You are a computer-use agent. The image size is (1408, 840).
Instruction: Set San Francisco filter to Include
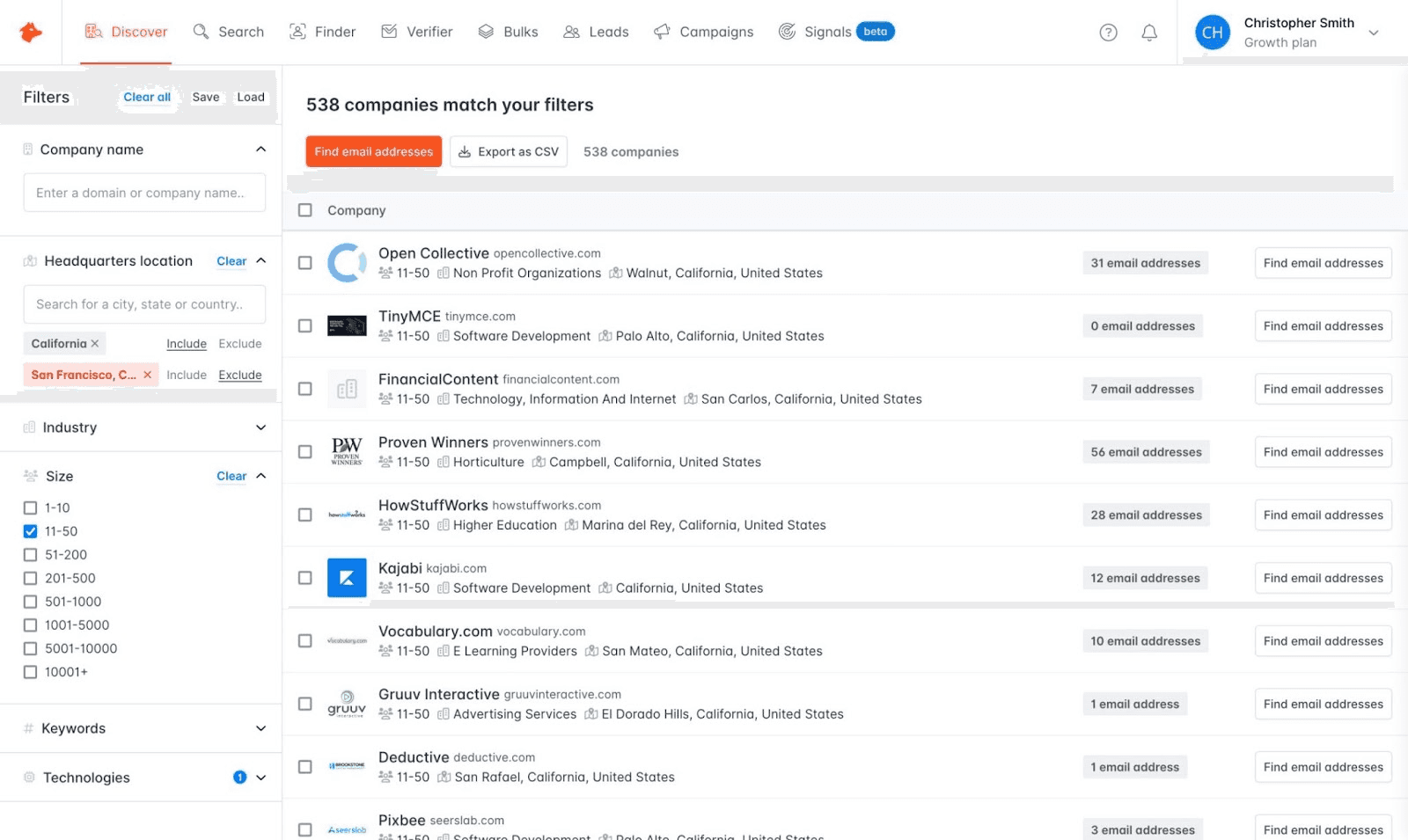click(187, 375)
